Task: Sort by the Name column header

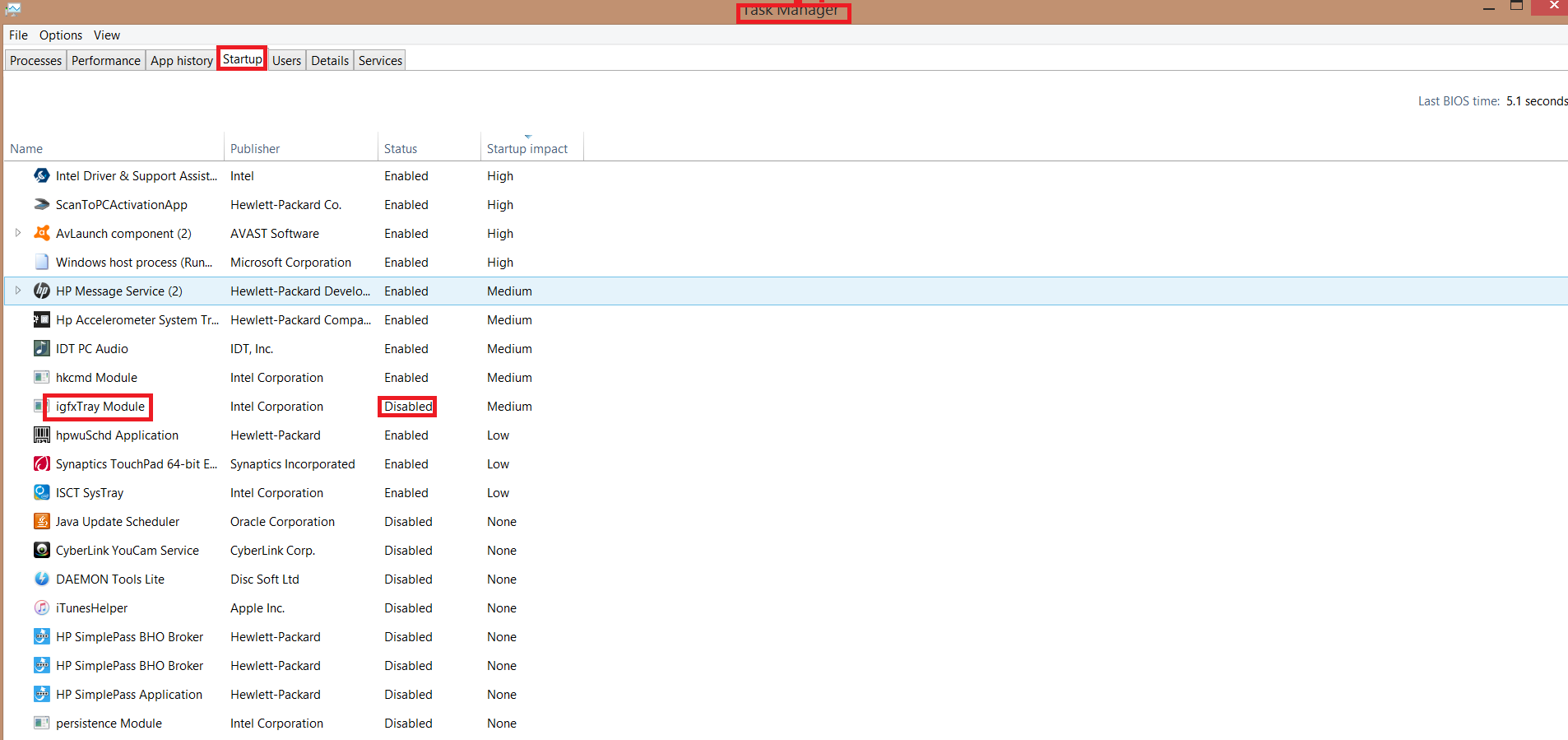Action: pos(114,148)
